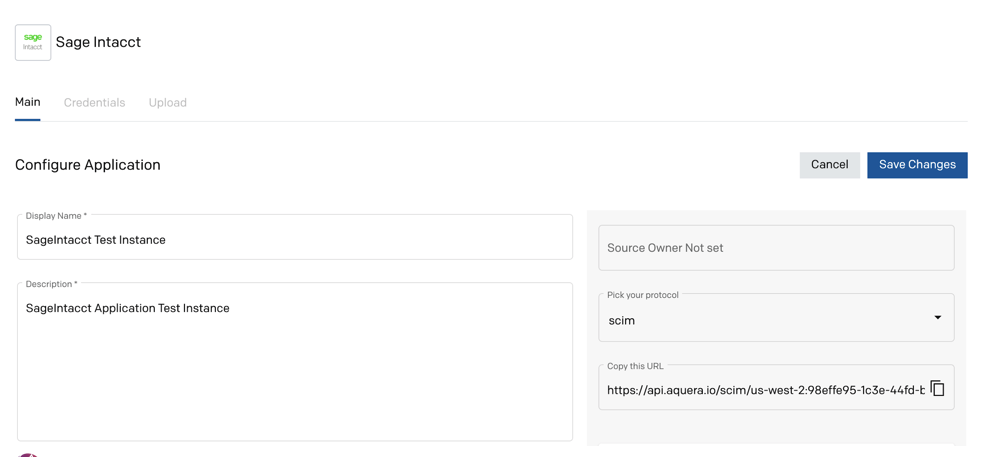This screenshot has height=457, width=1007.
Task: Click the Configure Application heading
Action: coord(88,165)
